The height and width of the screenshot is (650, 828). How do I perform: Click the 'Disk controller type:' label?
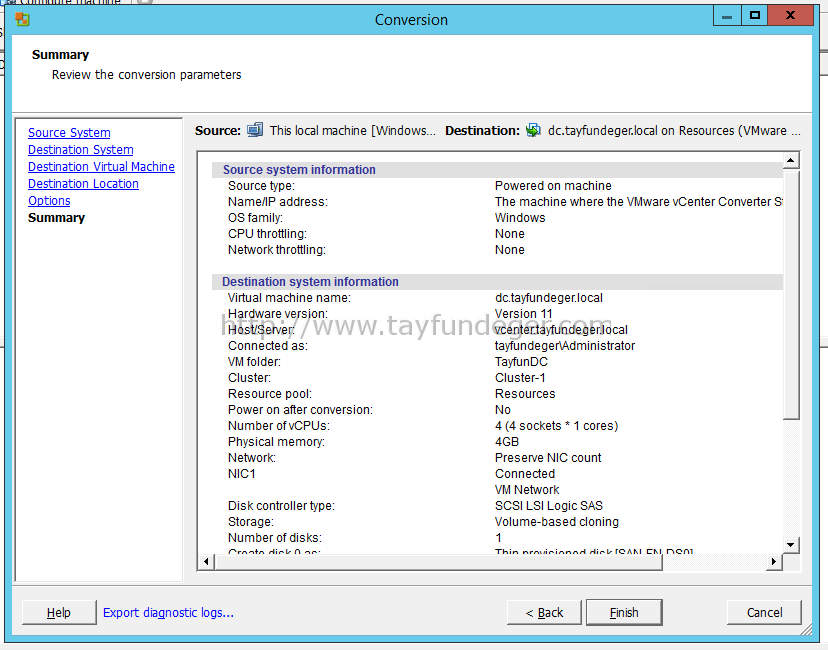pyautogui.click(x=281, y=506)
